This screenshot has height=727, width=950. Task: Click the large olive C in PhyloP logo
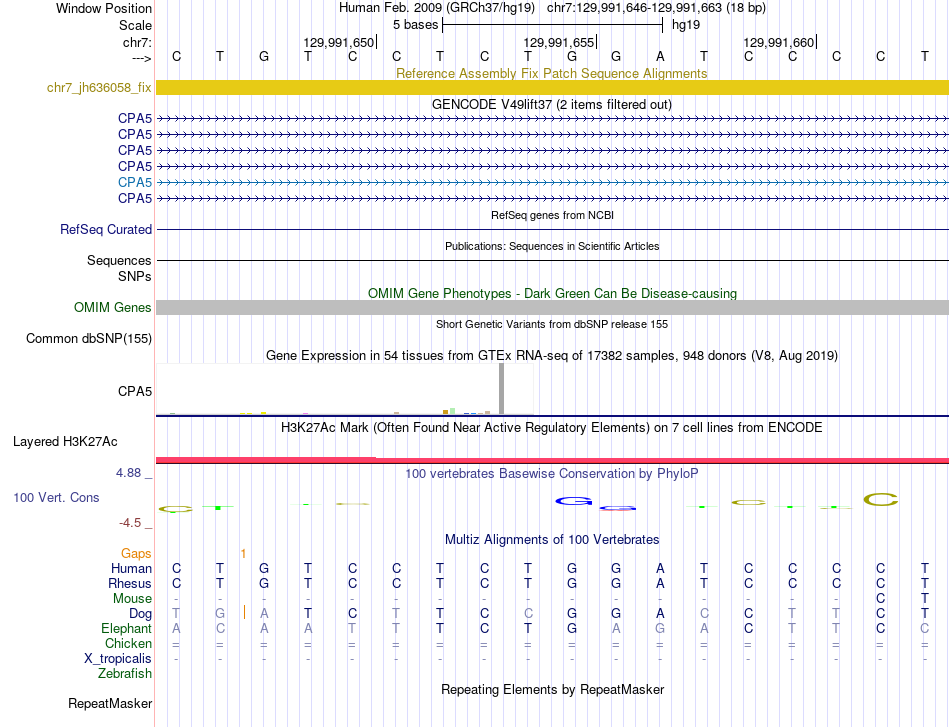(880, 500)
